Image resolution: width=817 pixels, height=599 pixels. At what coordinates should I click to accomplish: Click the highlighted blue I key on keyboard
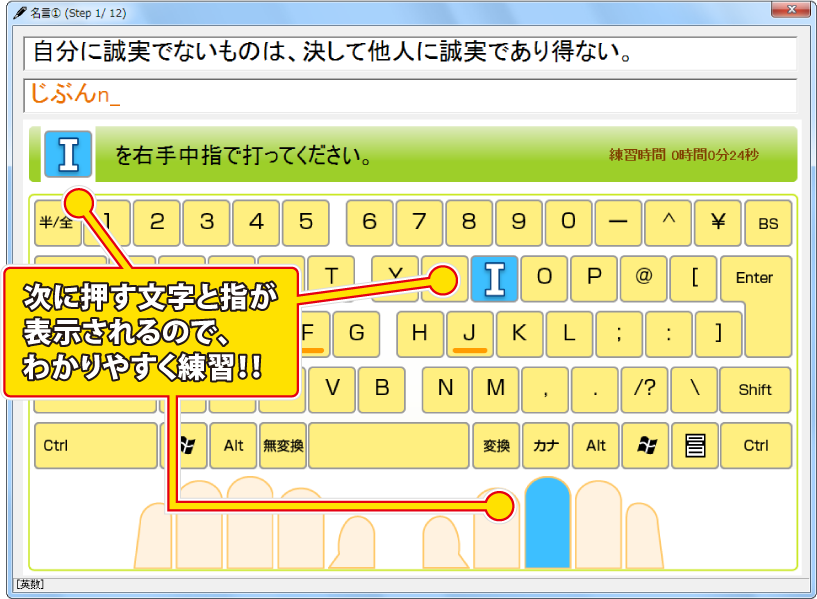point(494,279)
